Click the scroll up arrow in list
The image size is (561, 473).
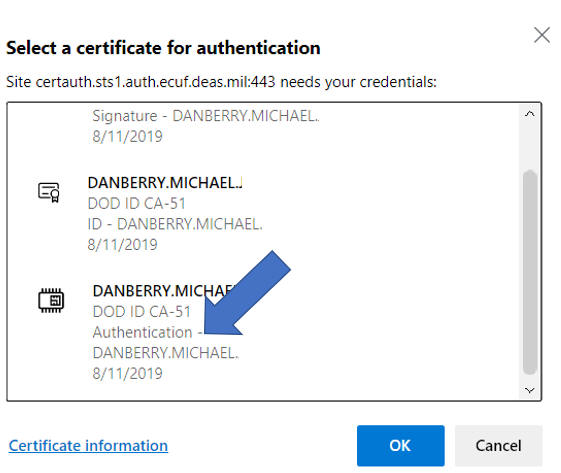[x=530, y=114]
